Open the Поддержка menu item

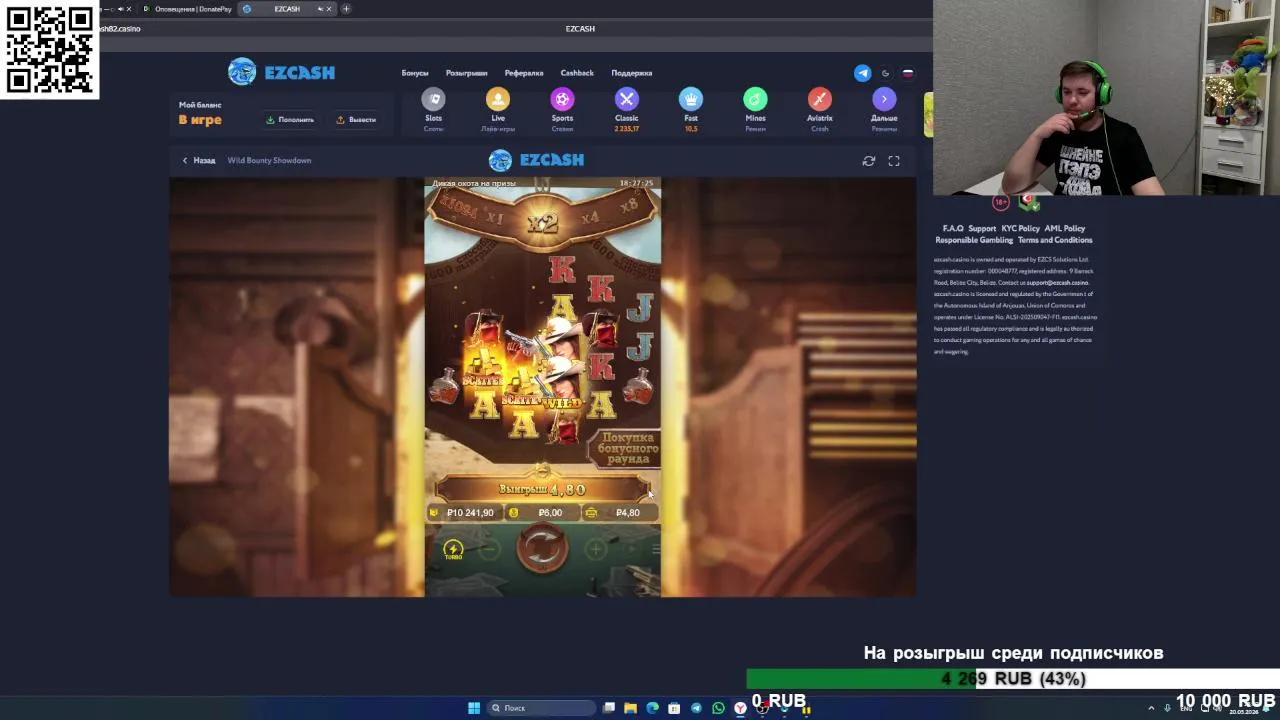click(631, 73)
